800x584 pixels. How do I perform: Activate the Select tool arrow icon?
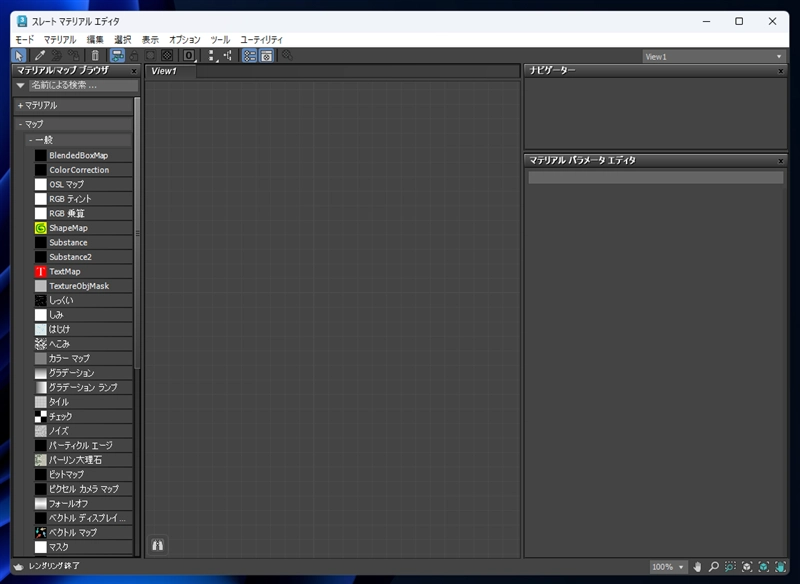(19, 56)
